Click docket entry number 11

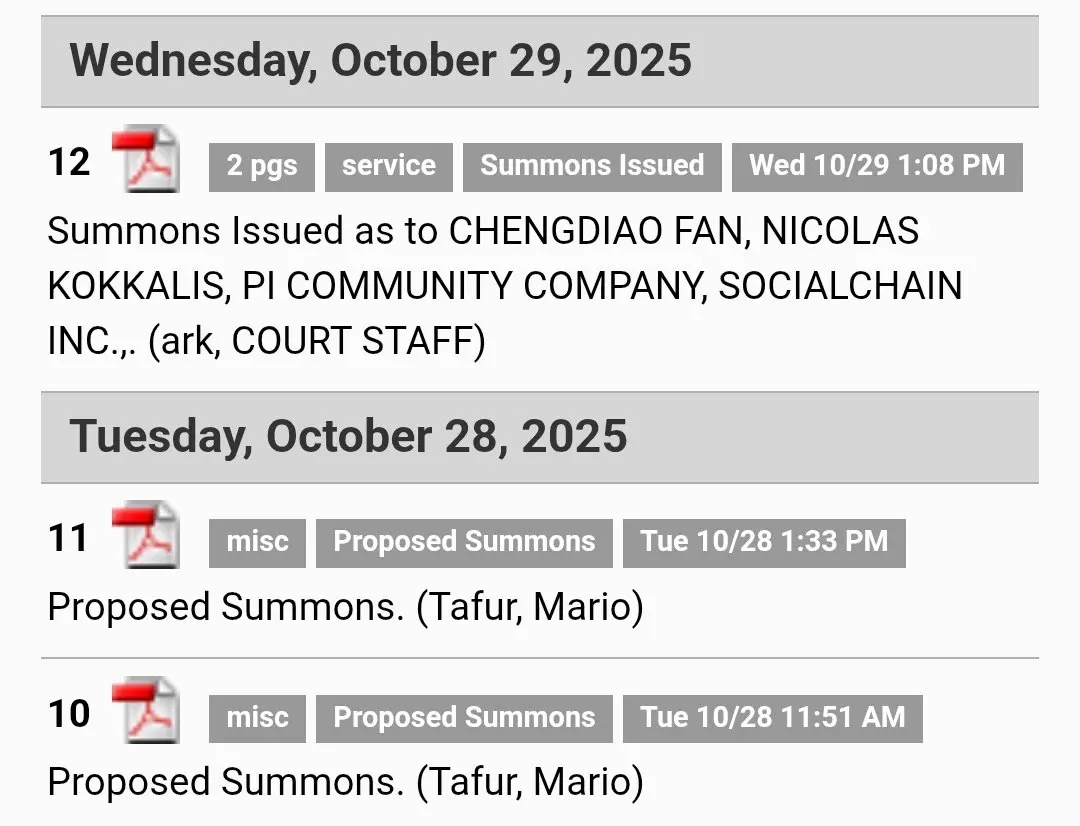(69, 539)
